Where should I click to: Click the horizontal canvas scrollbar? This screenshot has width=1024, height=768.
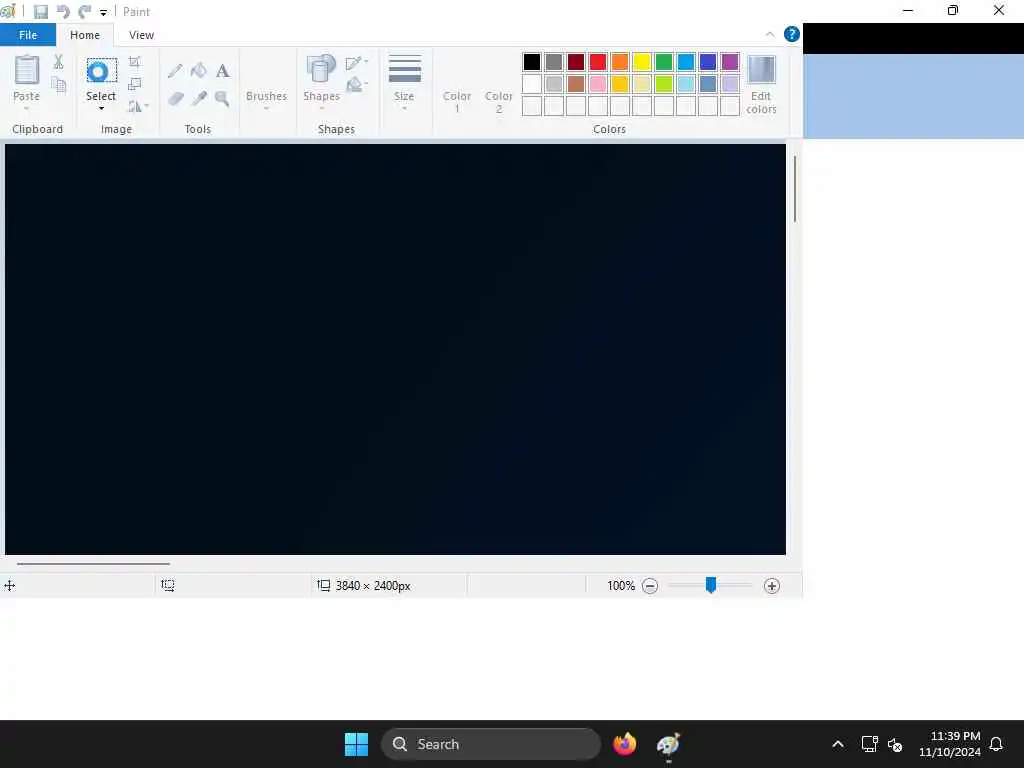(x=93, y=564)
